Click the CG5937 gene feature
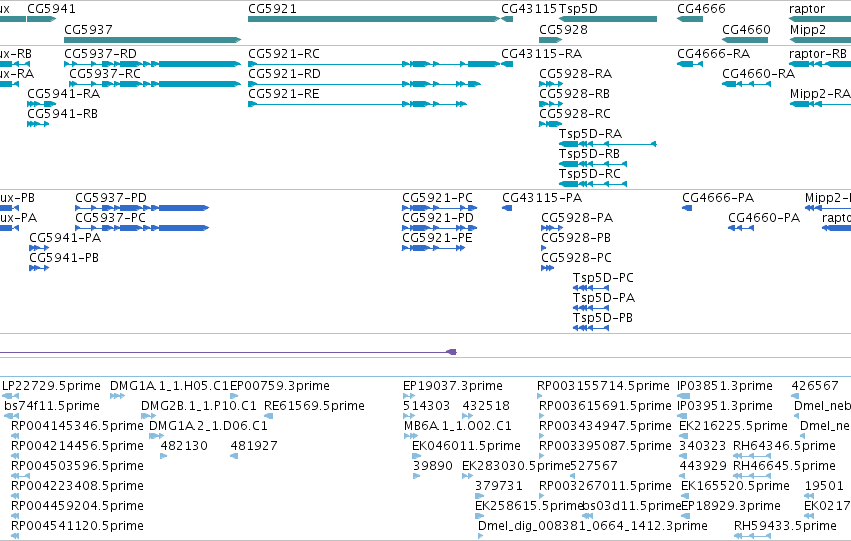The height and width of the screenshot is (541, 851). (153, 40)
